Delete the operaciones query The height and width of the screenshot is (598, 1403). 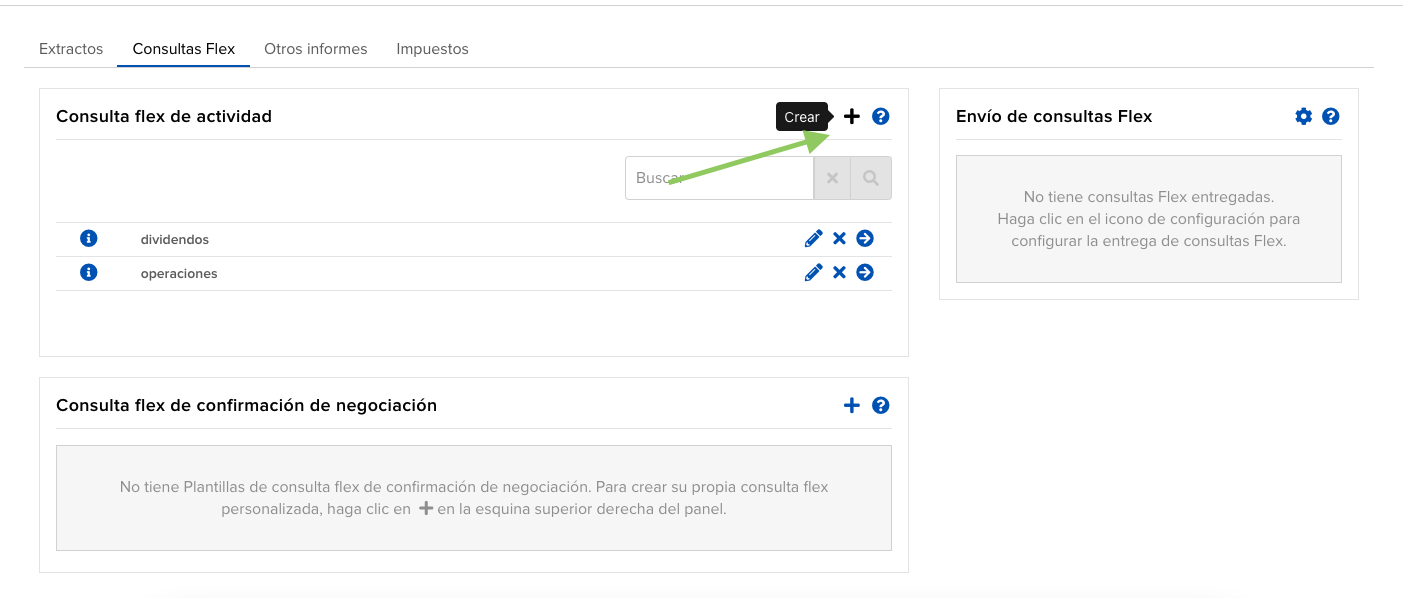pos(839,273)
